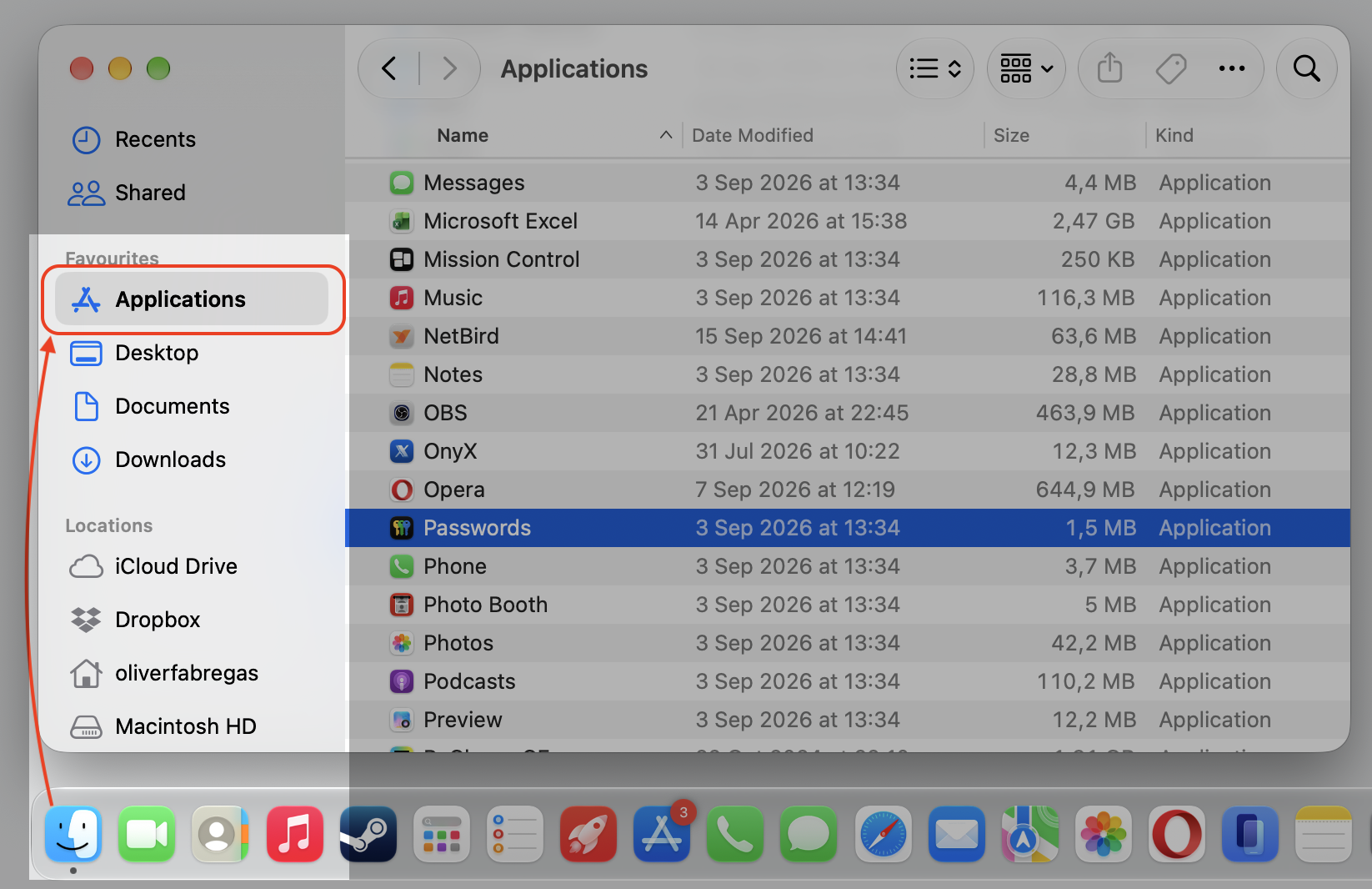Click the Share toolbar icon

pyautogui.click(x=1109, y=68)
